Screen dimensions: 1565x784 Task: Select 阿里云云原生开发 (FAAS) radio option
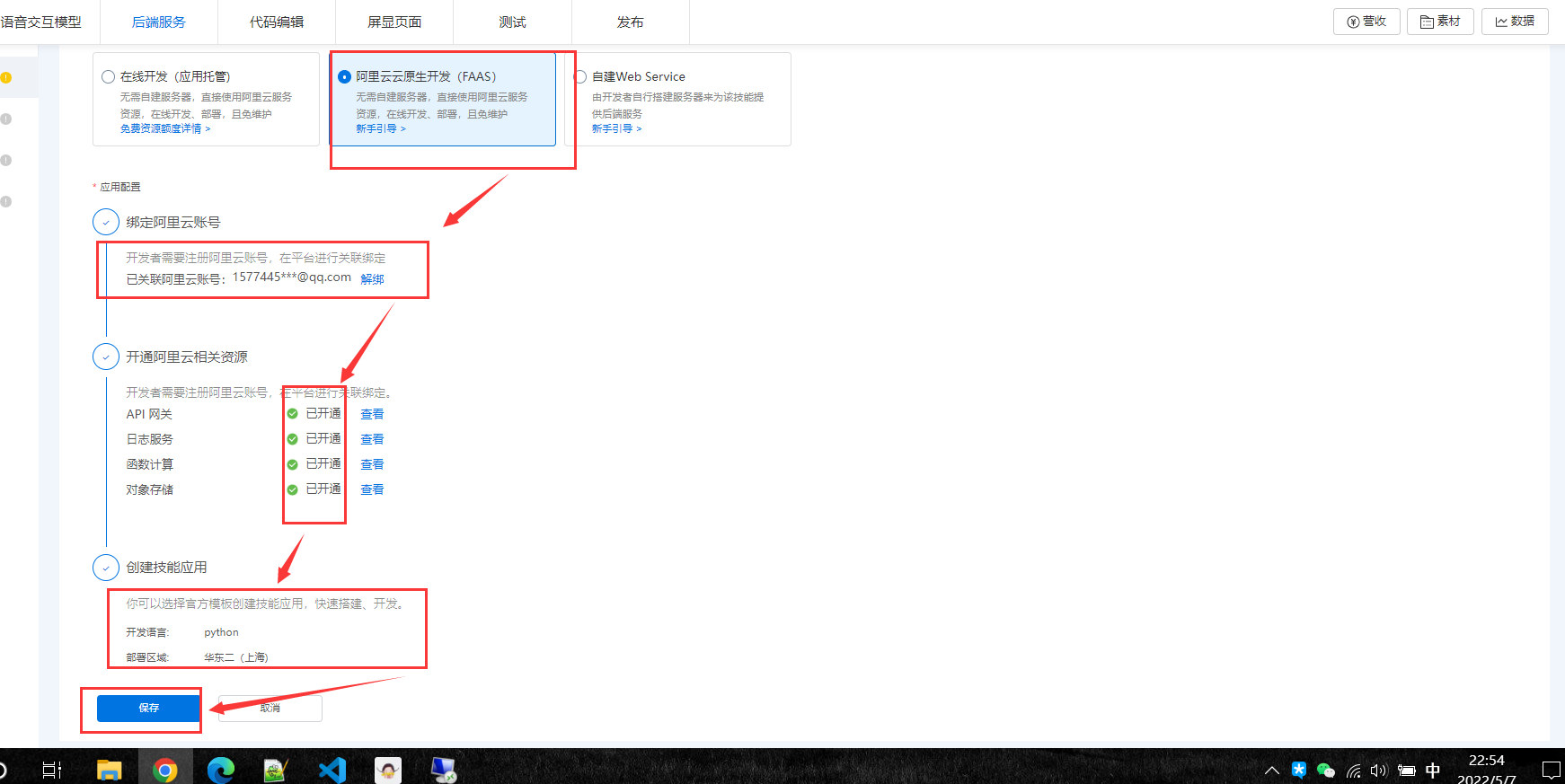344,77
